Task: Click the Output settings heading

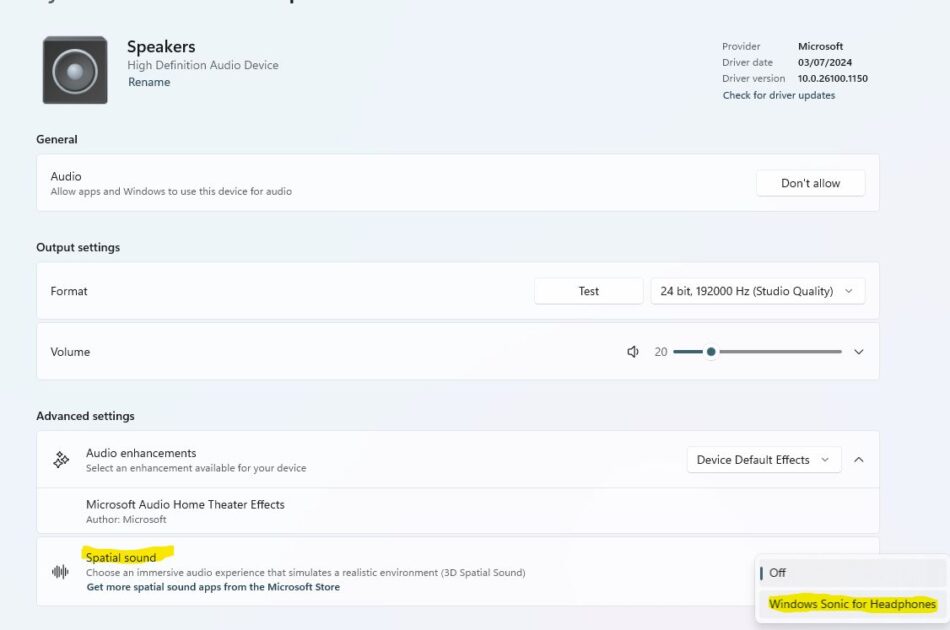Action: pos(78,247)
